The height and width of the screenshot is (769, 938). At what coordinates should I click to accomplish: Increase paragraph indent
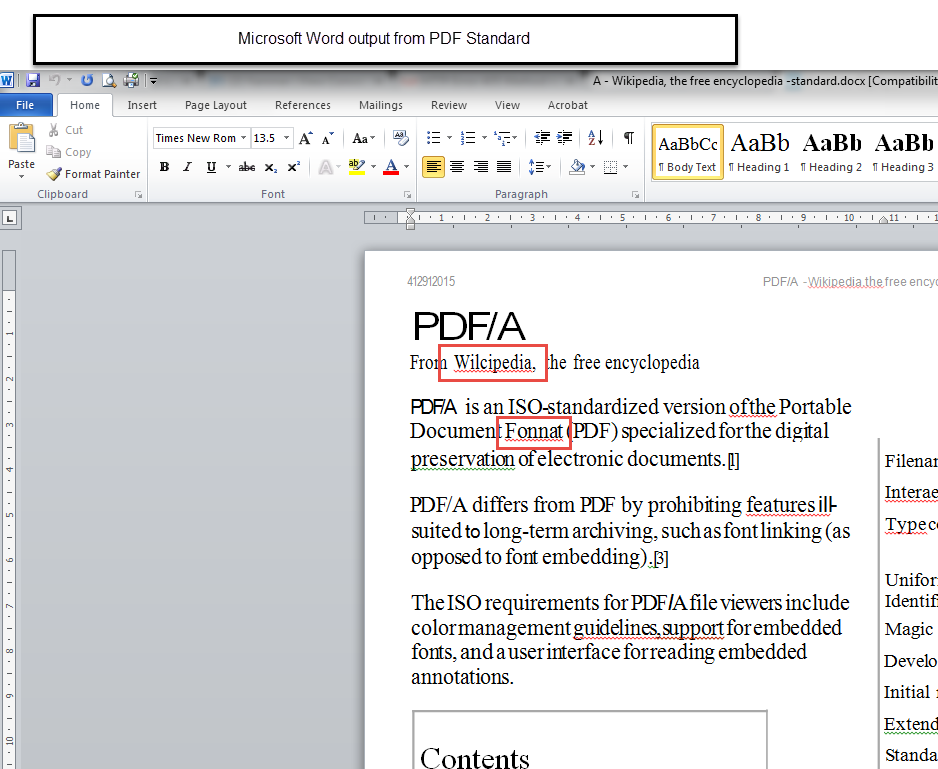point(566,138)
